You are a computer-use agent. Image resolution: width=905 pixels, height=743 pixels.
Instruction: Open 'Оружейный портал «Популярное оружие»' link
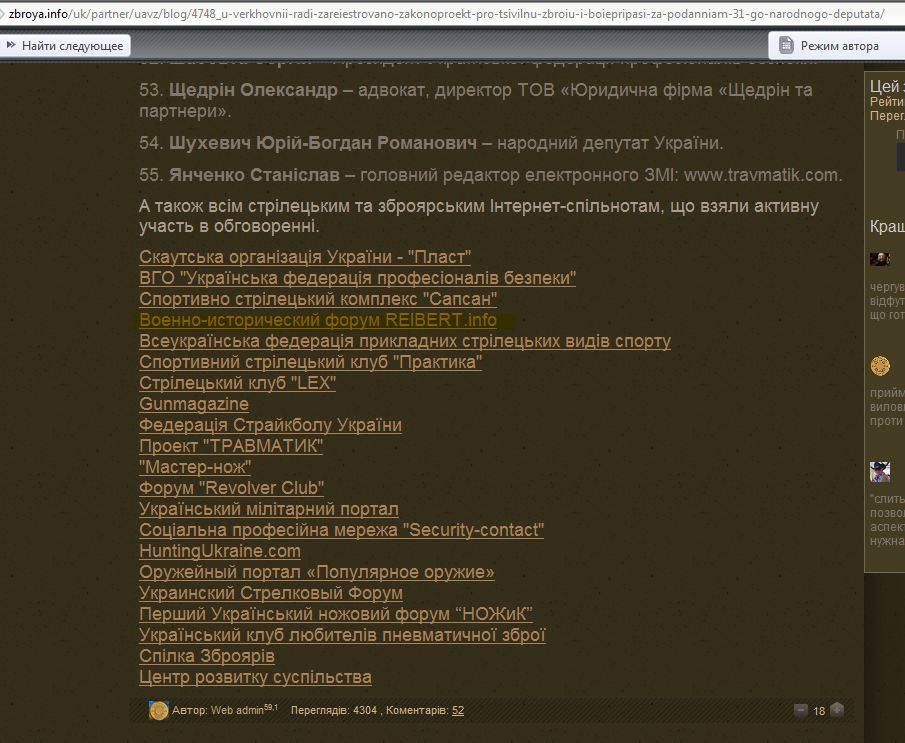point(317,572)
